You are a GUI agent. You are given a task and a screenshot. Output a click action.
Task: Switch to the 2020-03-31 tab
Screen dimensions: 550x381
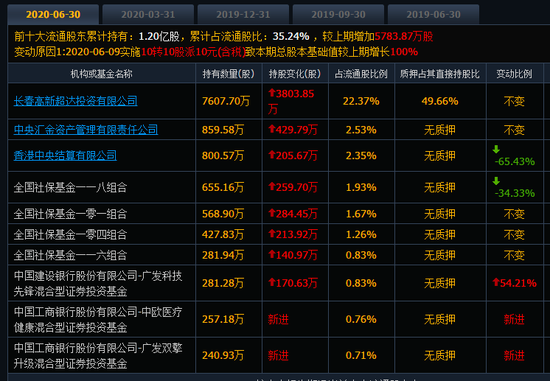(148, 14)
